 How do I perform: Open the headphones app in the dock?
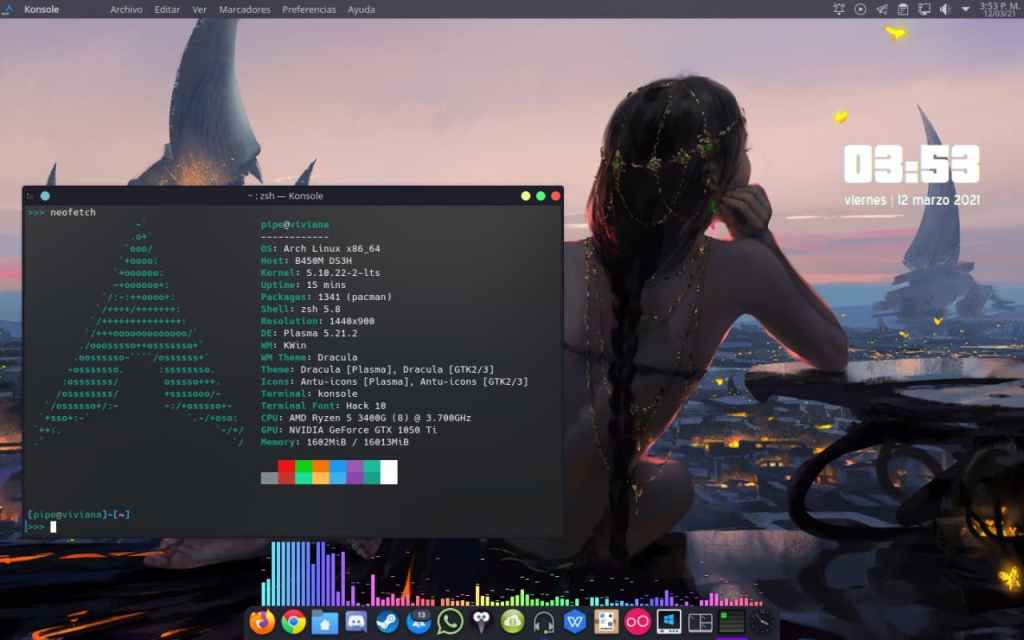544,622
